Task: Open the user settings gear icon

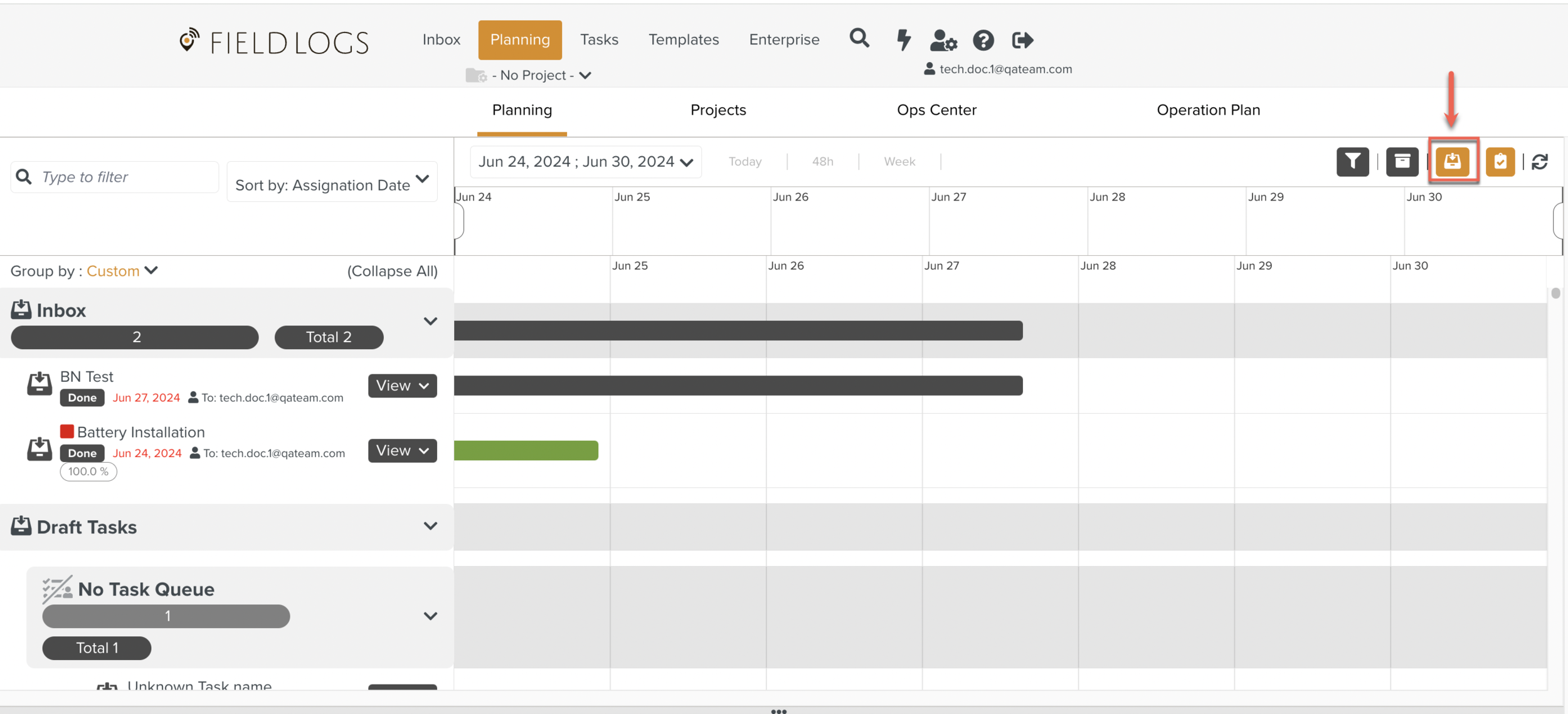Action: (943, 40)
